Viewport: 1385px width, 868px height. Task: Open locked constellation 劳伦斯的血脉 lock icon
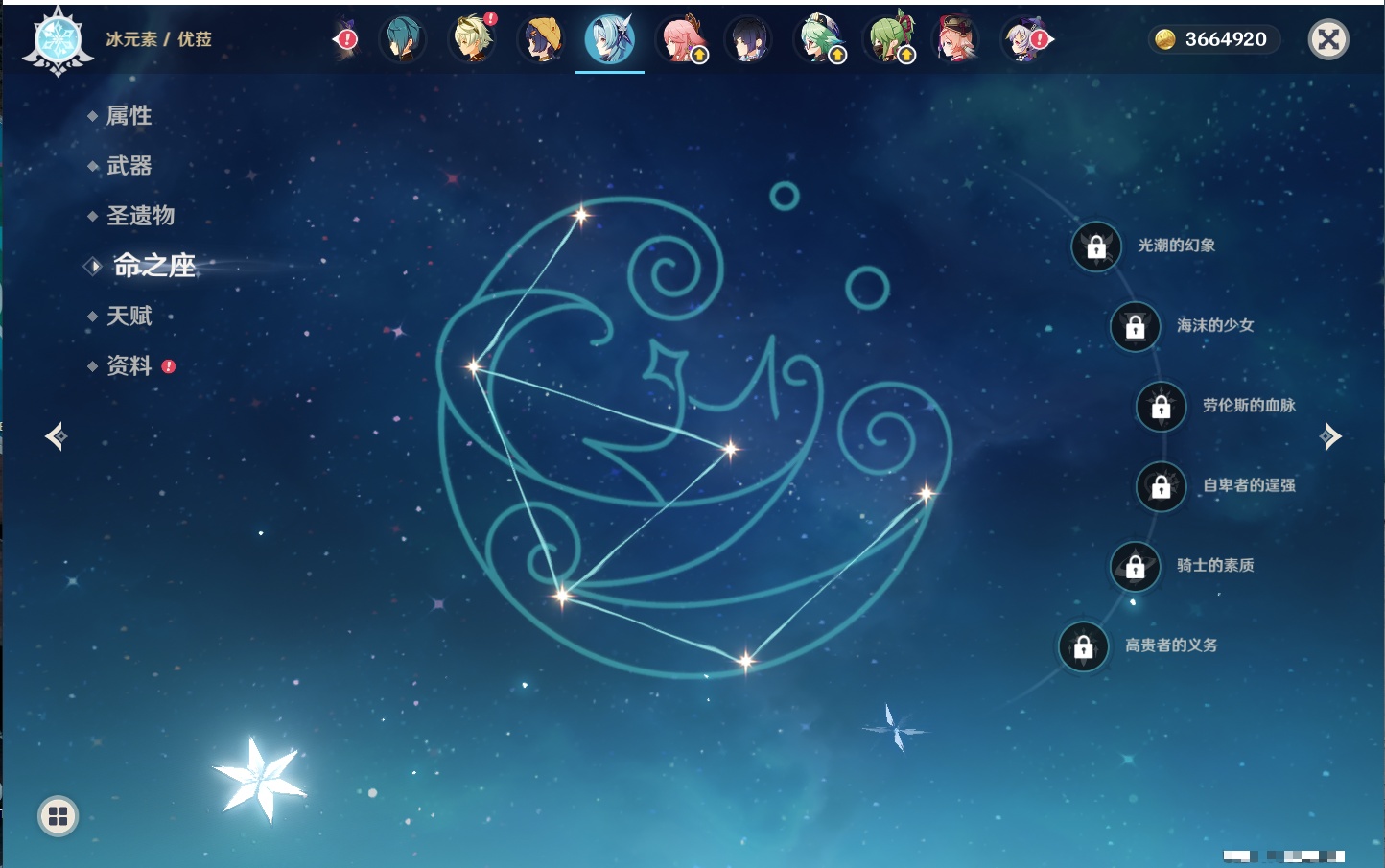(x=1162, y=407)
